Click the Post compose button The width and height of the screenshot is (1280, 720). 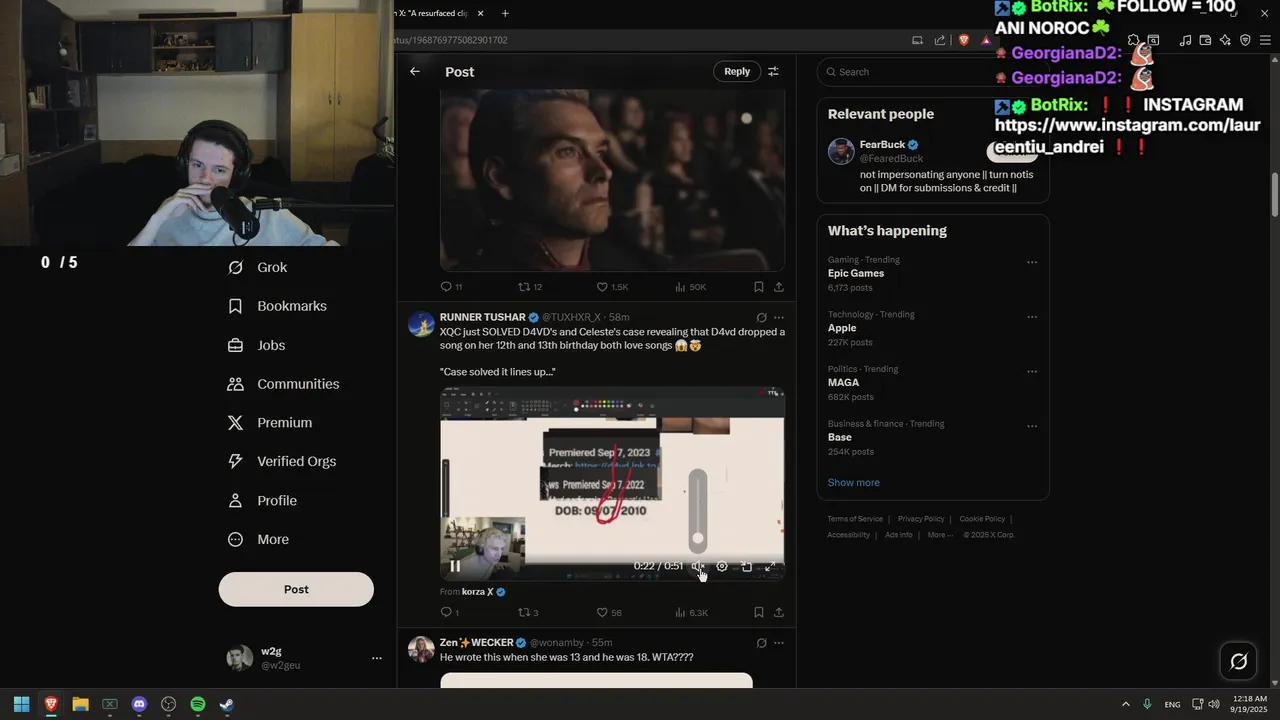pyautogui.click(x=296, y=589)
